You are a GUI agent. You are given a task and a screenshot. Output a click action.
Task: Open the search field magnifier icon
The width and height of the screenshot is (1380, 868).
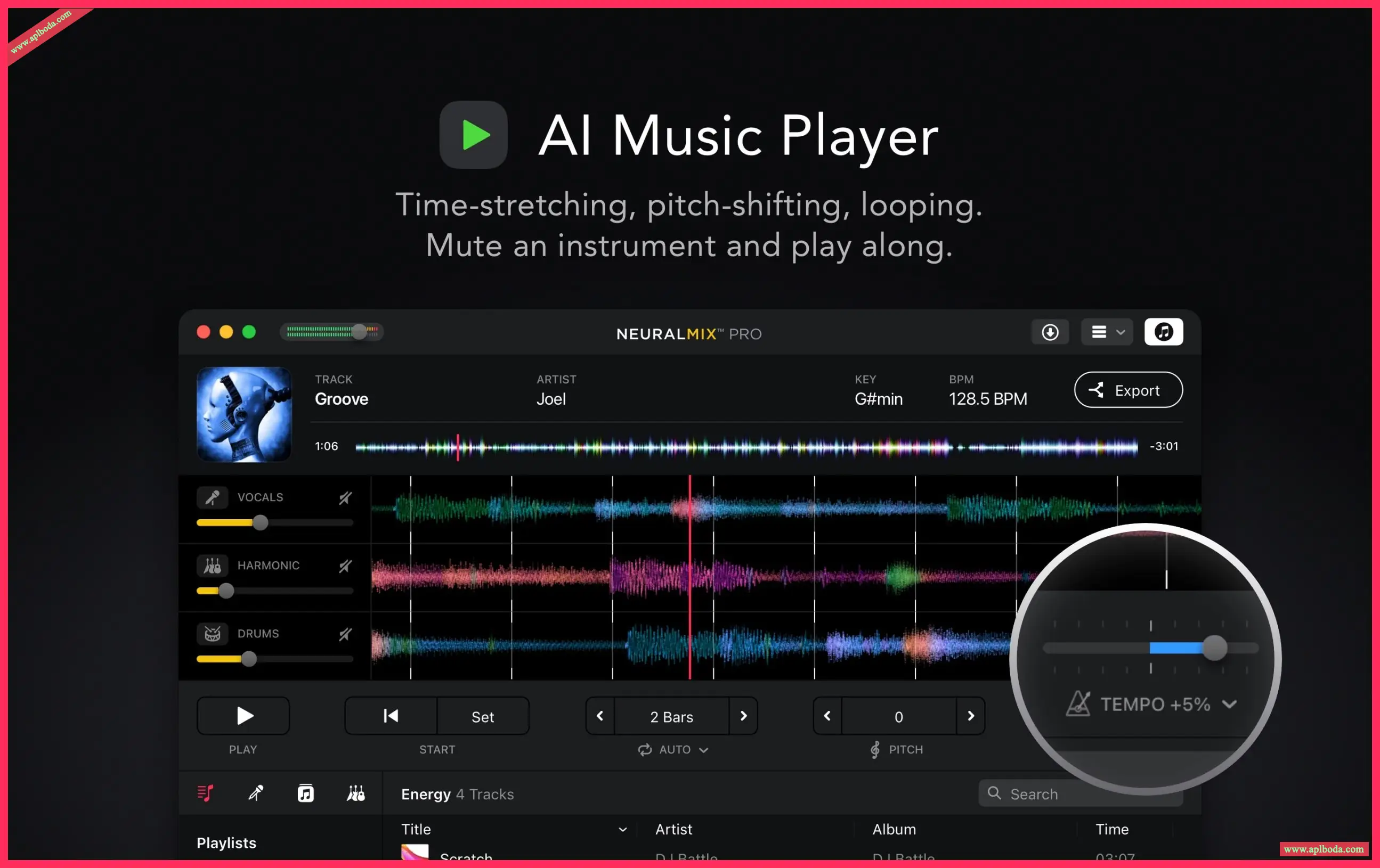pos(994,793)
